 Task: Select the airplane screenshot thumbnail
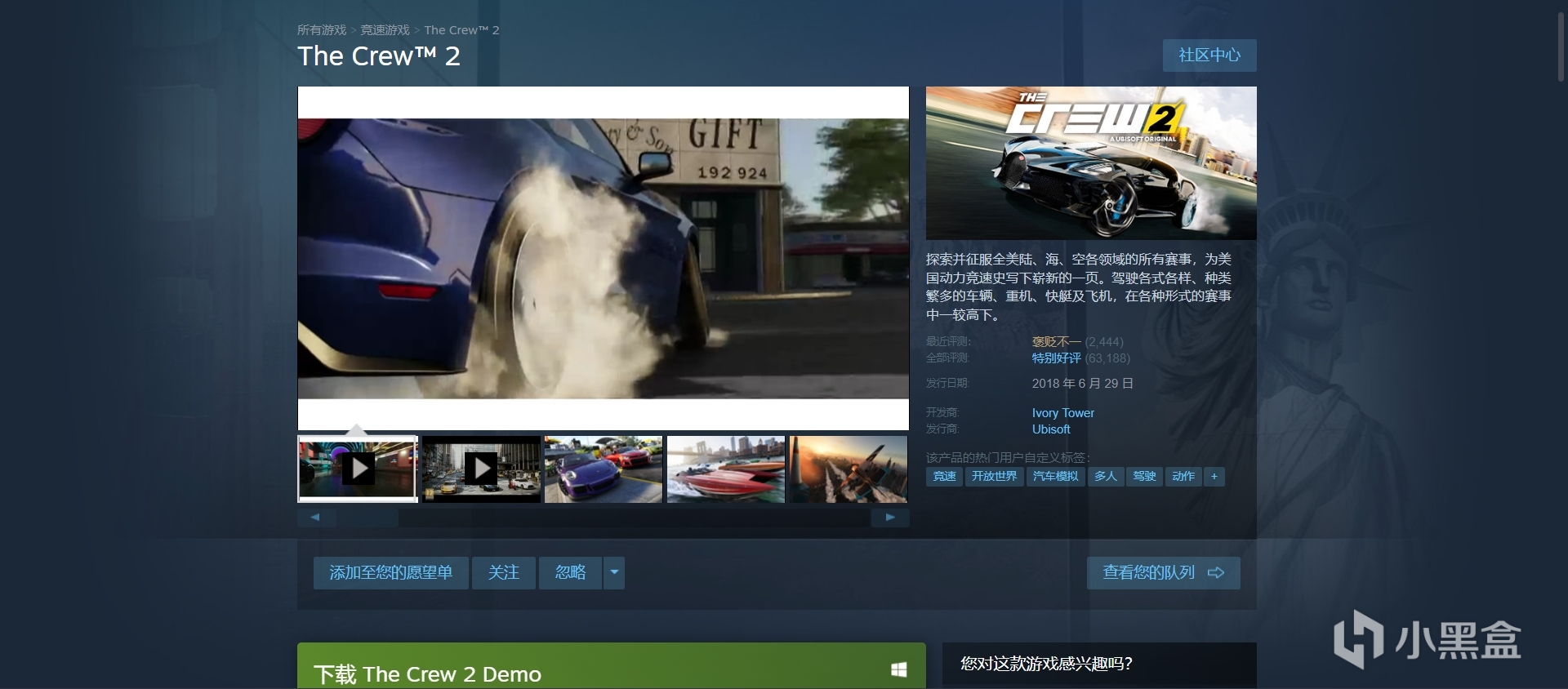click(x=849, y=469)
